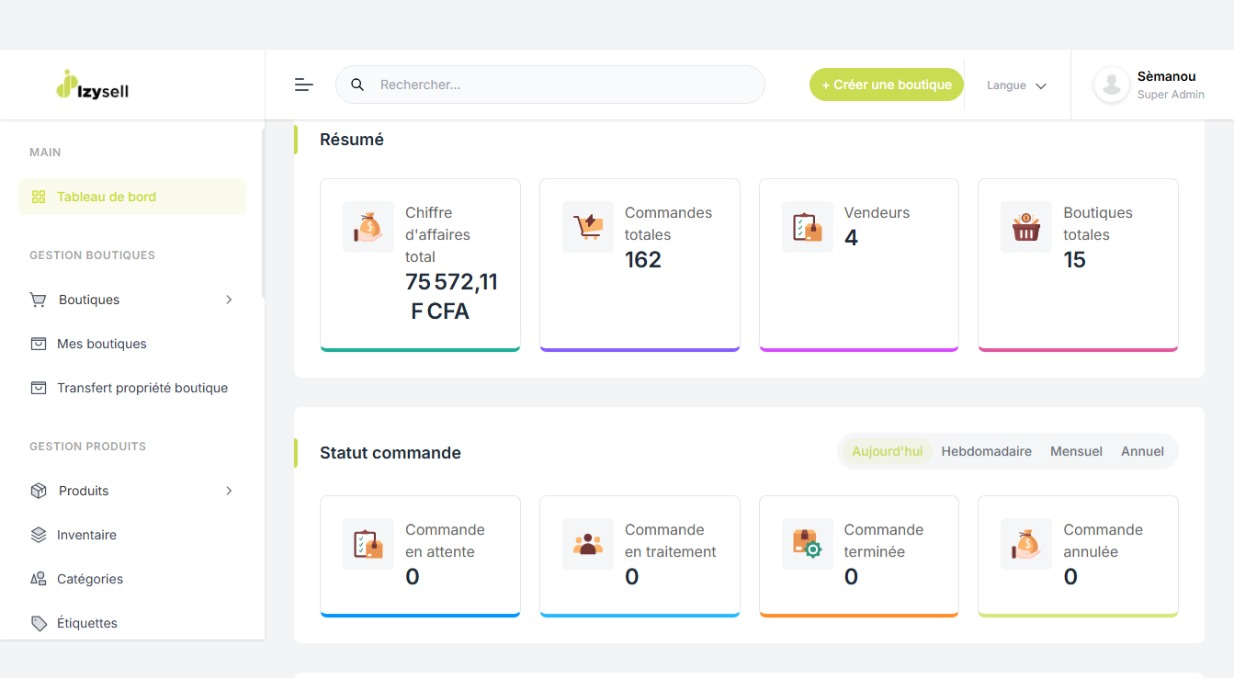Select the Hebdomadaire order status tab
Image resolution: width=1234 pixels, height=678 pixels.
988,451
